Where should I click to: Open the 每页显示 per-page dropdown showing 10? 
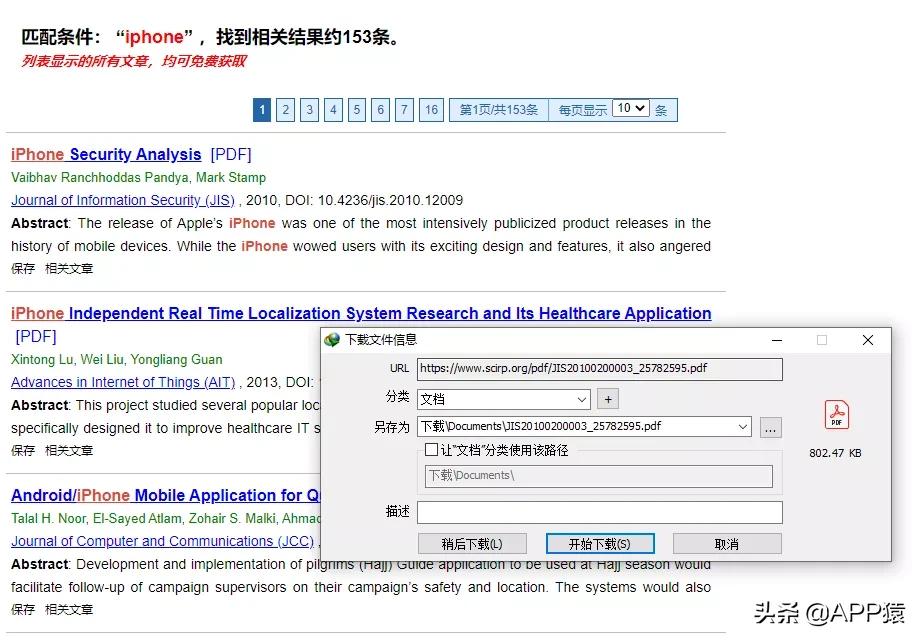coord(630,109)
